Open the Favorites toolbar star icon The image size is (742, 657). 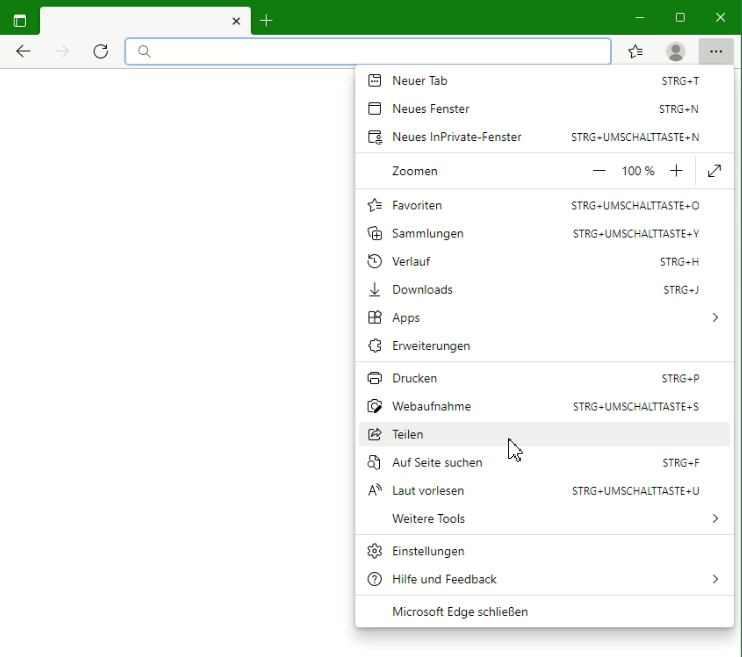(x=636, y=51)
